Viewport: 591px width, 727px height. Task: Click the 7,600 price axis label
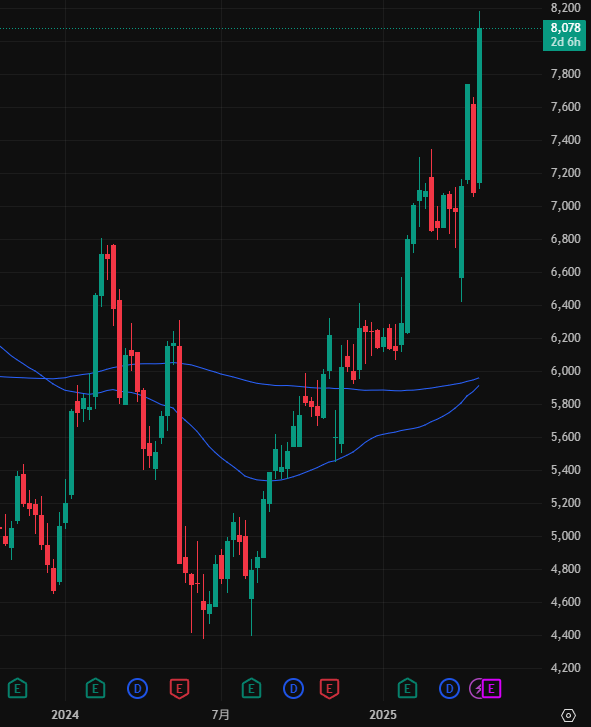coord(566,107)
